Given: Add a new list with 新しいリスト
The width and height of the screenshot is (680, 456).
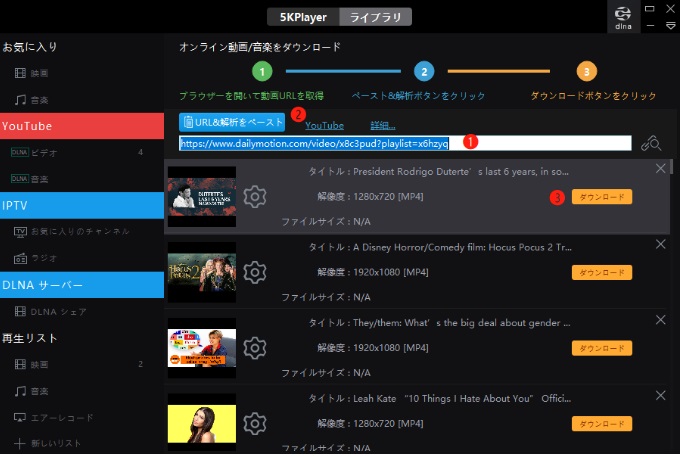Looking at the screenshot, I should pyautogui.click(x=47, y=443).
